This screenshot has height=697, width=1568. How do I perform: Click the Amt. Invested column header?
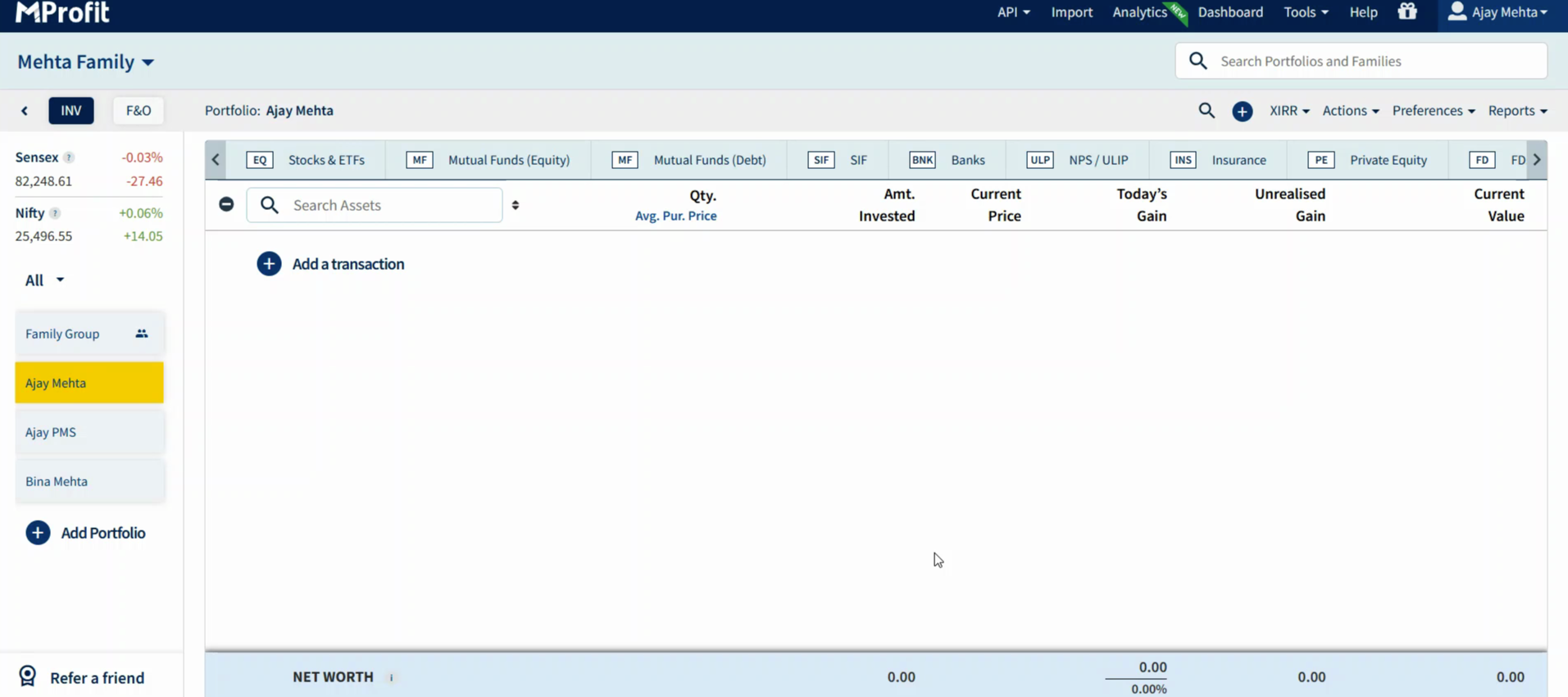pos(887,205)
